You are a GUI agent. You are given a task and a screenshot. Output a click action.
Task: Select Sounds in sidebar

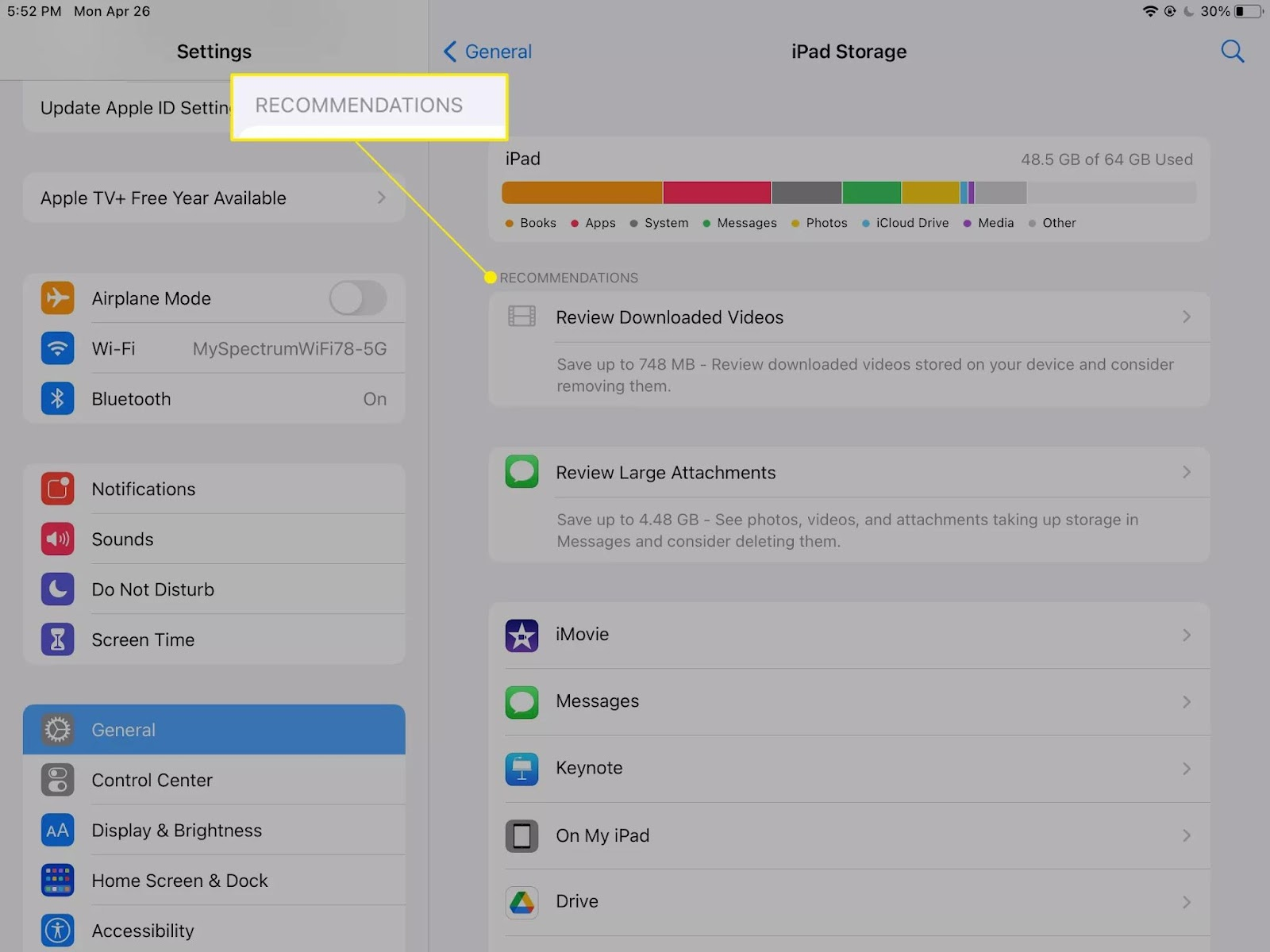(214, 539)
